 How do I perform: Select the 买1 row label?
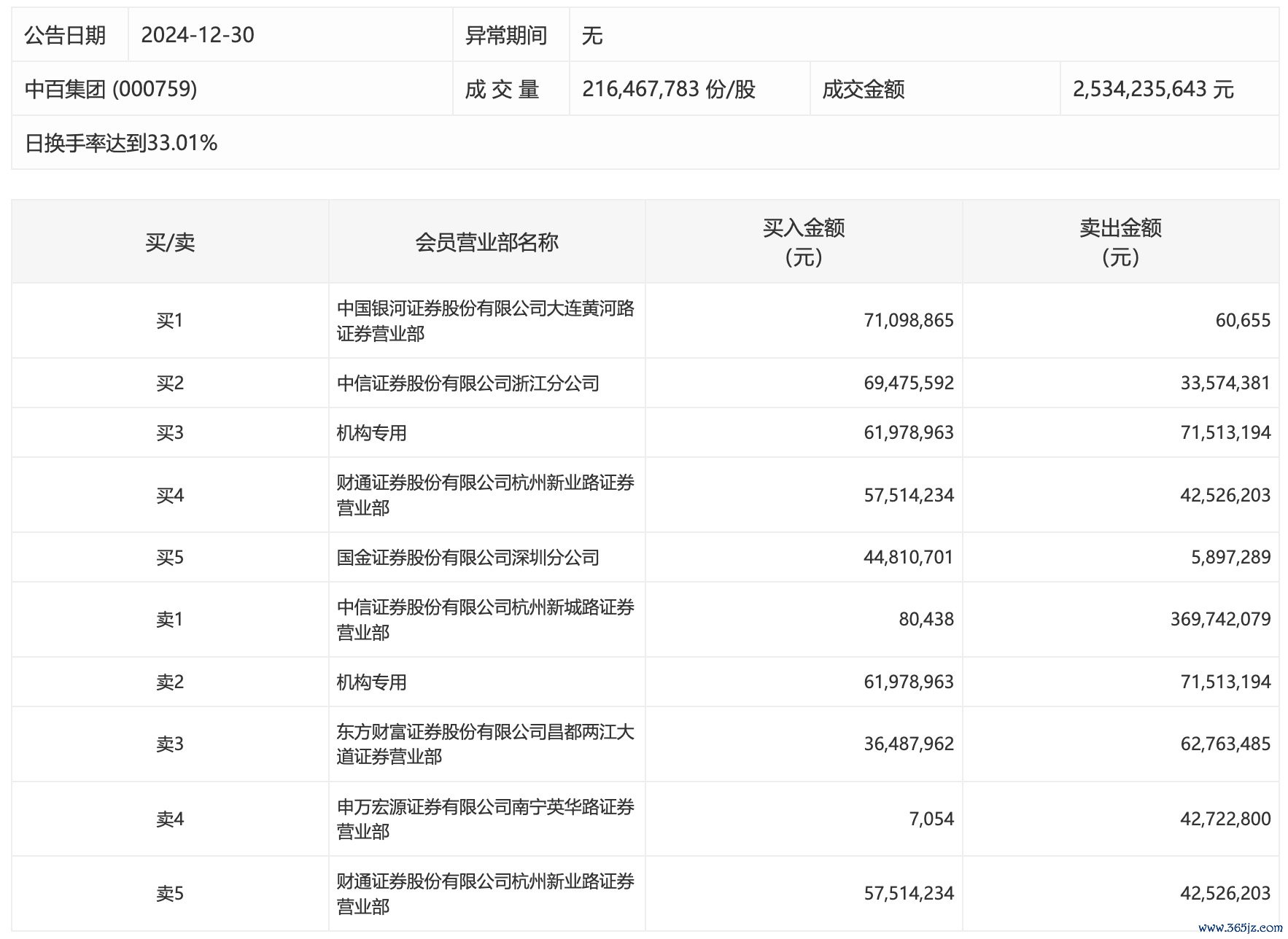170,320
